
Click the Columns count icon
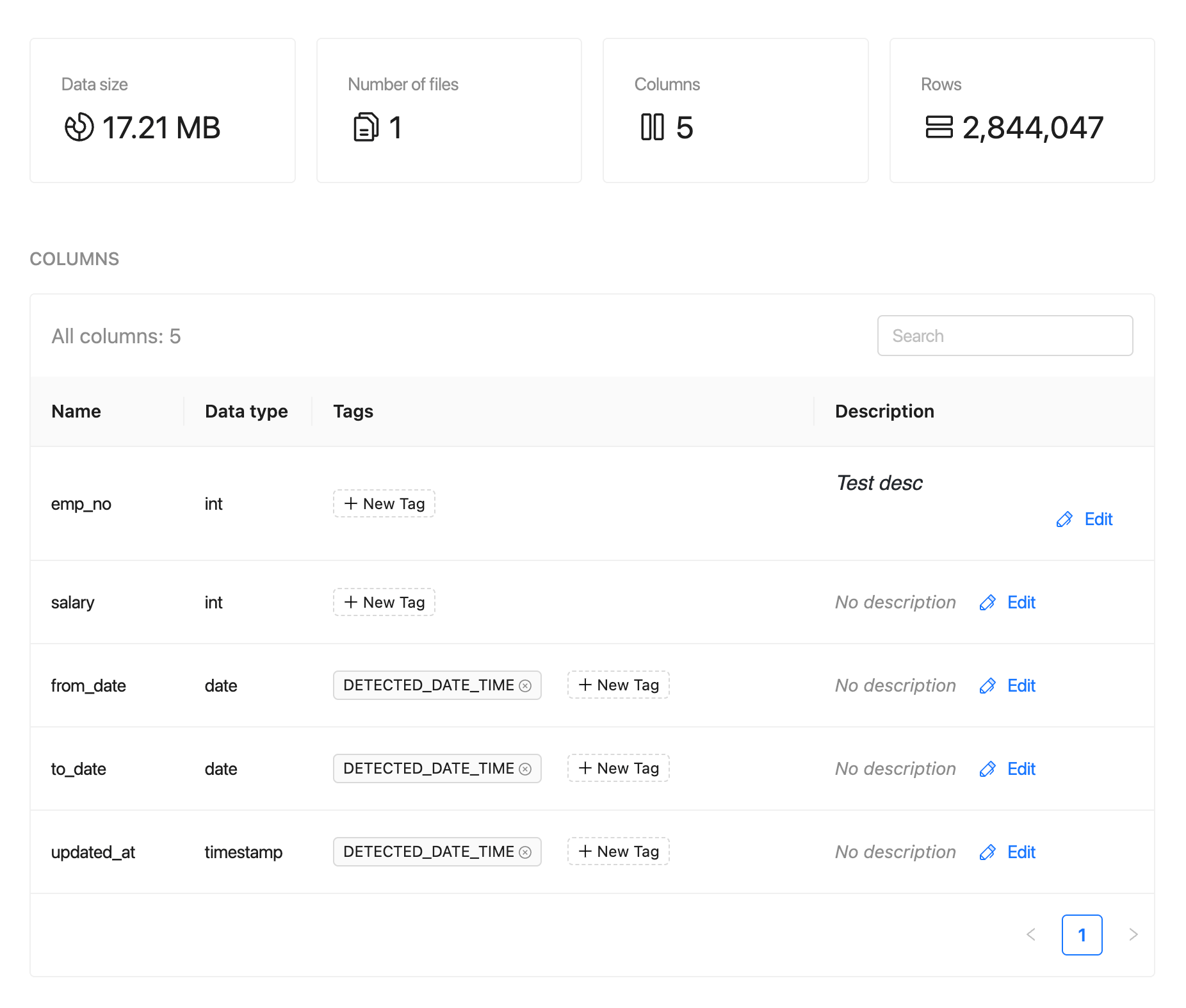tap(652, 127)
